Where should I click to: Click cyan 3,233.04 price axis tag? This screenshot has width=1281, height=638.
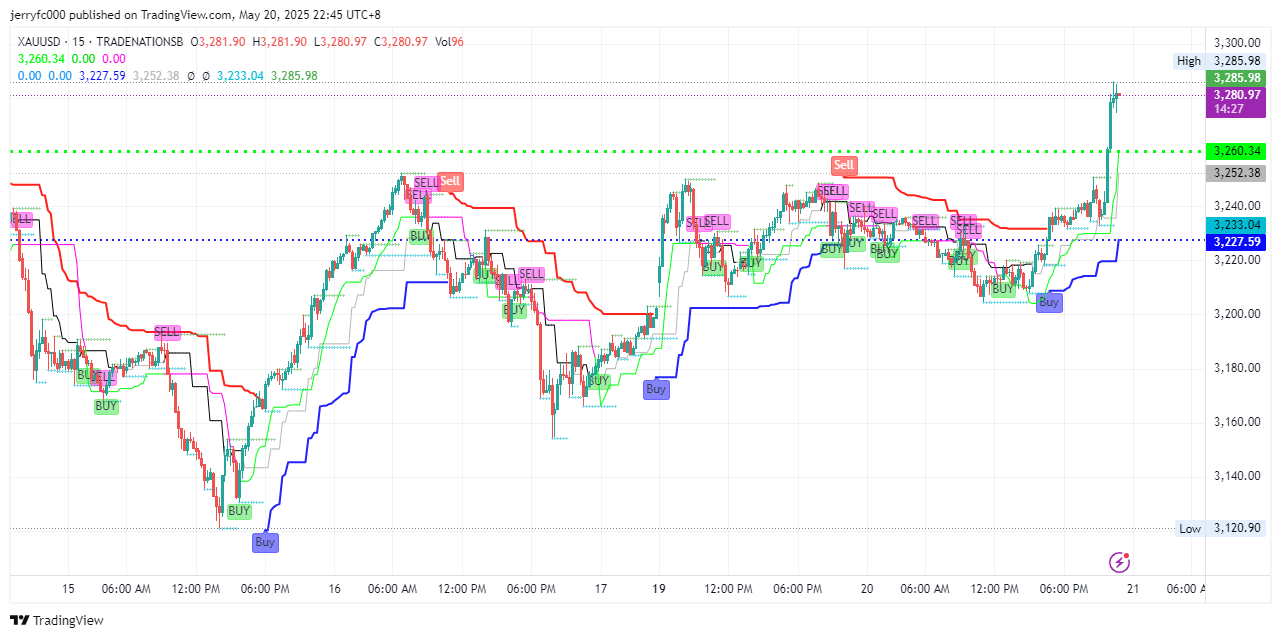pyautogui.click(x=1236, y=226)
